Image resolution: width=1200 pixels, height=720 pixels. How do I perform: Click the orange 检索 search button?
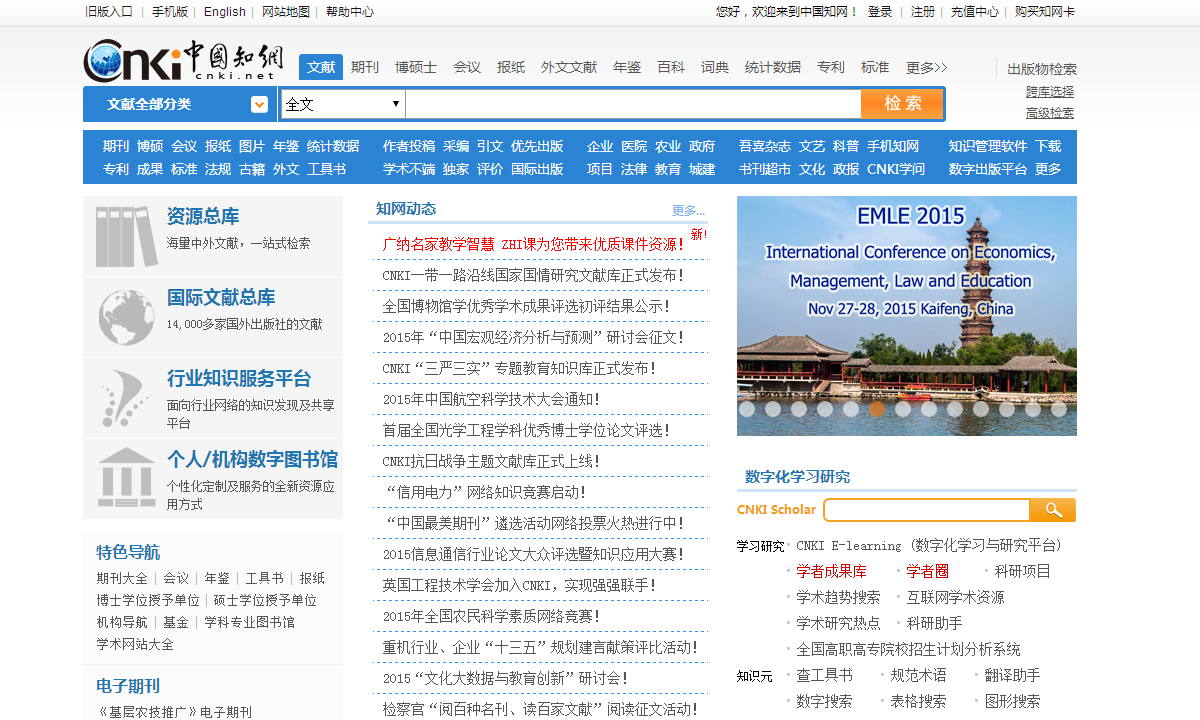coord(902,104)
